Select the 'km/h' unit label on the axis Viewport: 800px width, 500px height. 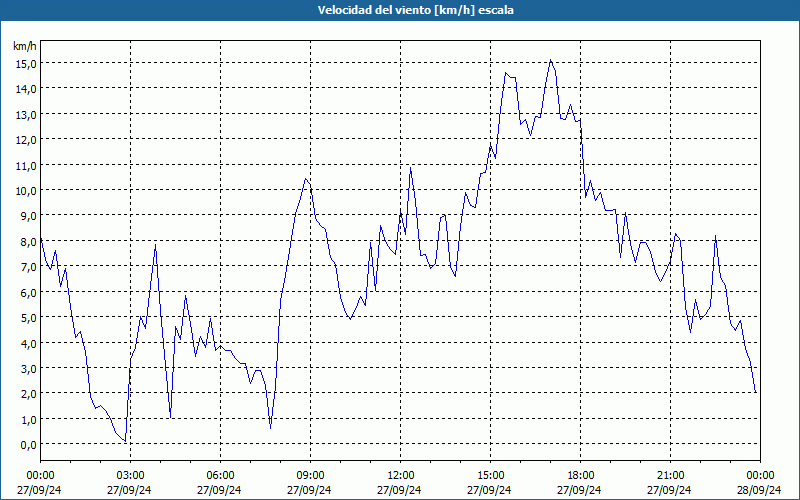click(24, 46)
